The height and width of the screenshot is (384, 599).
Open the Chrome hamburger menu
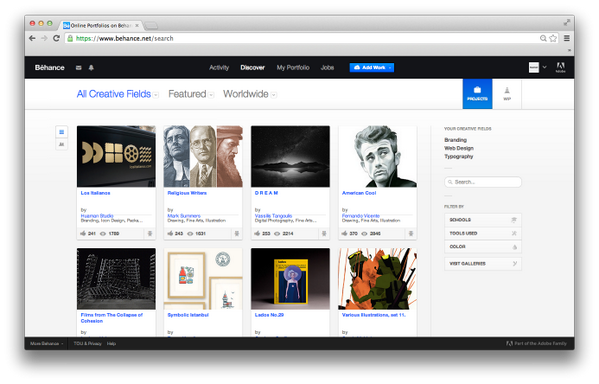pos(567,38)
